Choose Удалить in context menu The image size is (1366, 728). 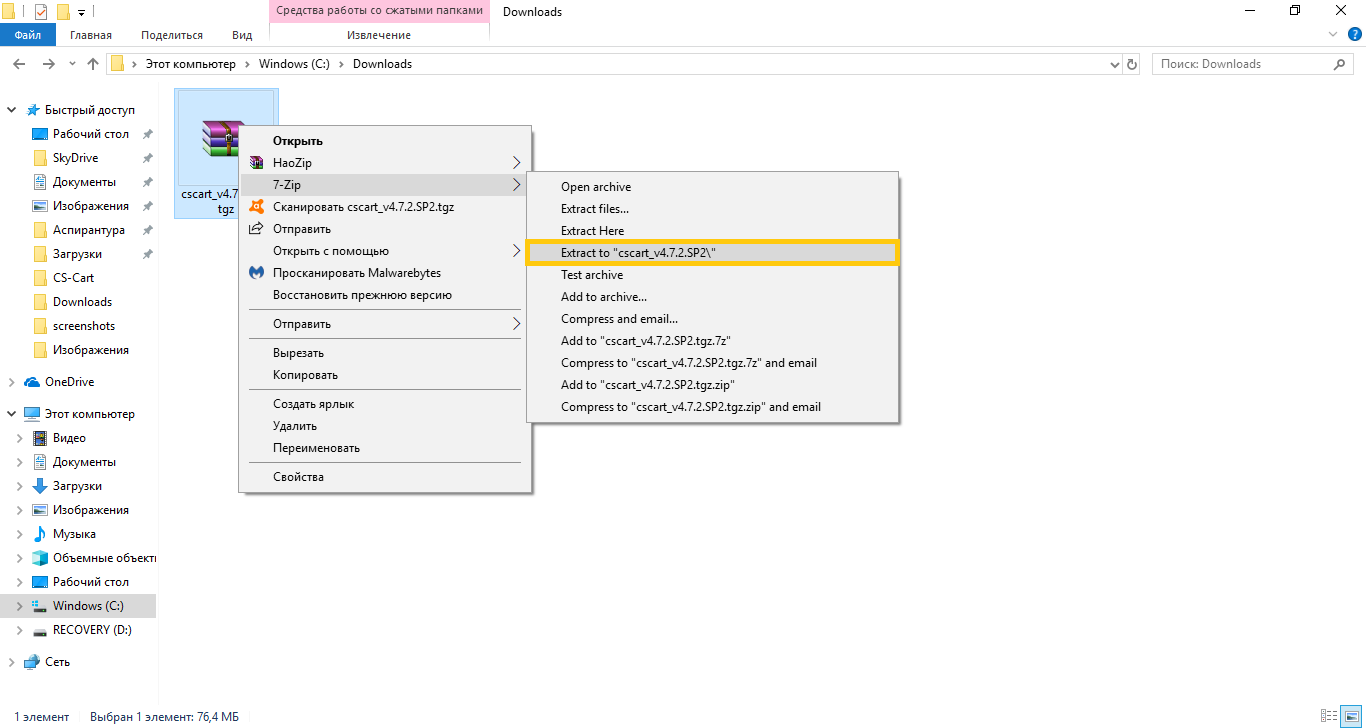[383, 426]
